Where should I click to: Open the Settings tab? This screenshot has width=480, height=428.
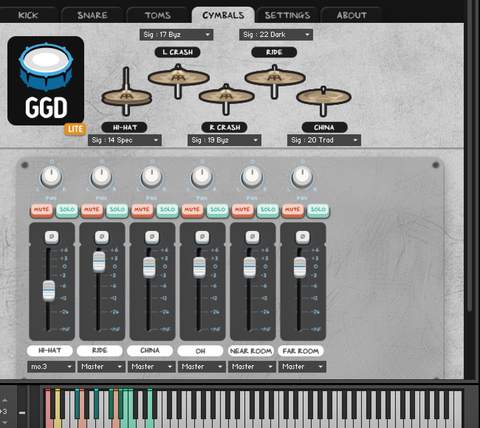287,15
